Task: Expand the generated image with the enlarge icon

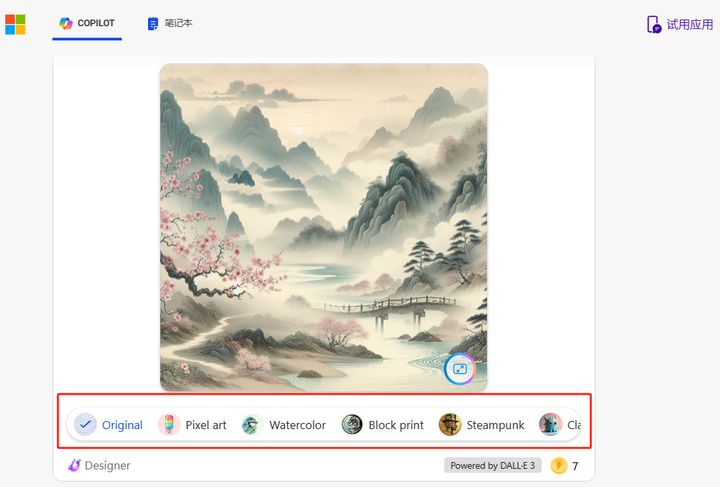Action: pyautogui.click(x=460, y=369)
